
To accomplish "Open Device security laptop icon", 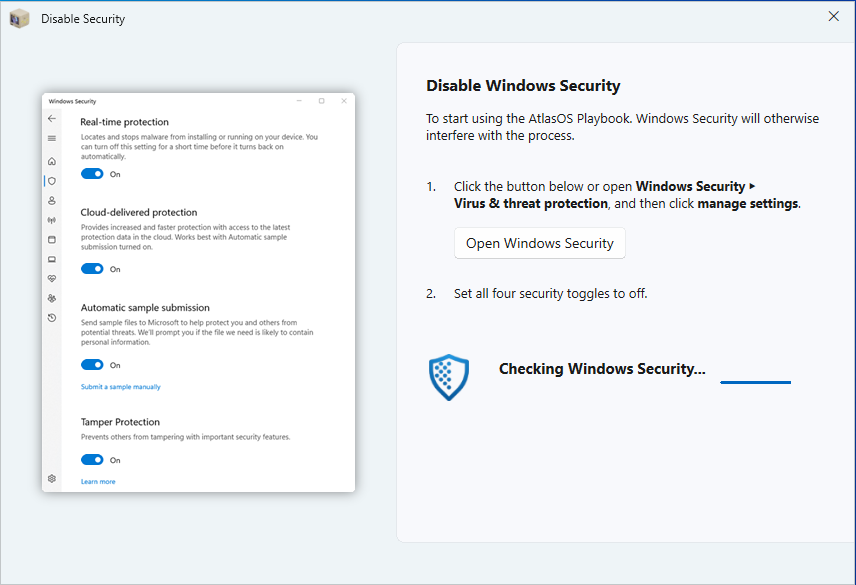I will pyautogui.click(x=52, y=259).
